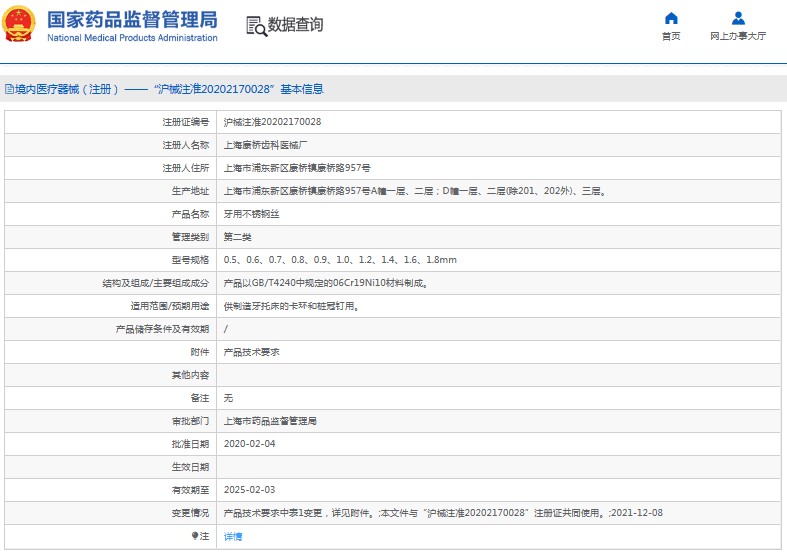Screen dimensions: 787x554
Task: Select the 数据查询 heading text
Action: click(295, 25)
